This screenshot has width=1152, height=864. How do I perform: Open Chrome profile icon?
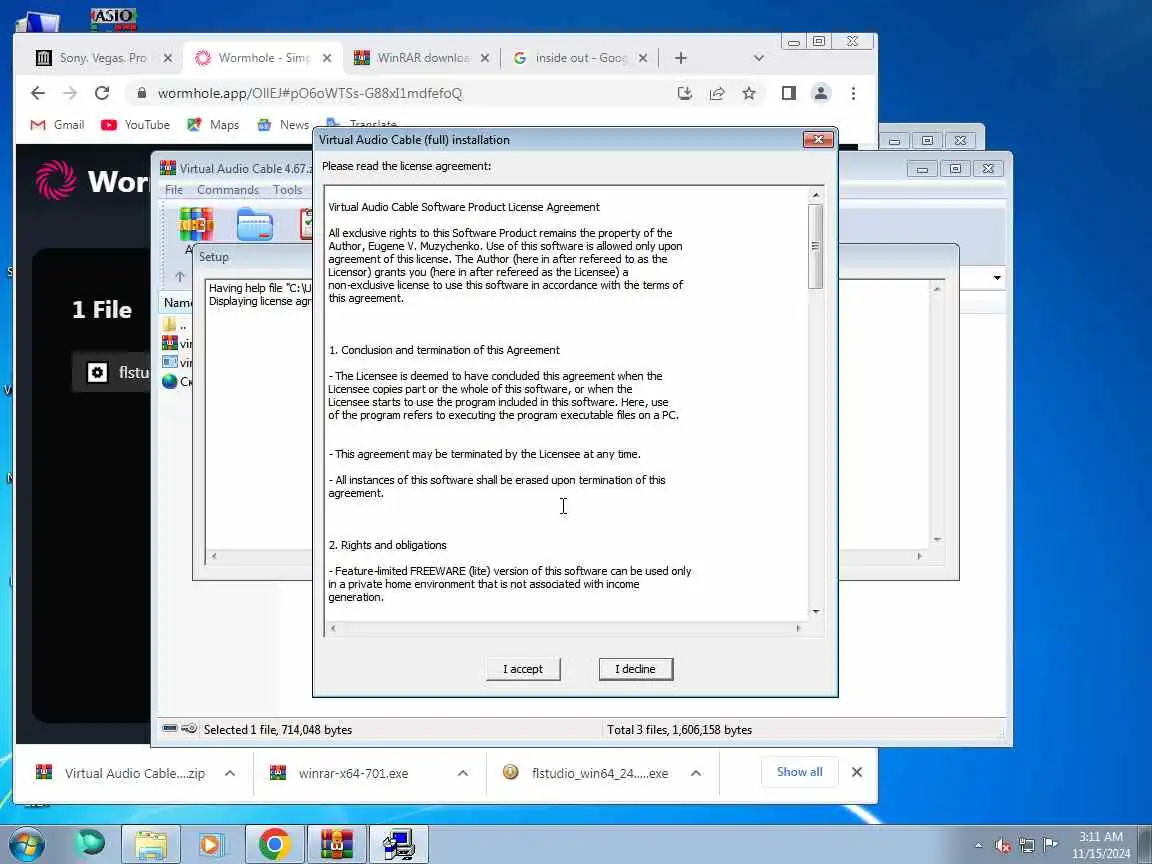click(x=821, y=93)
